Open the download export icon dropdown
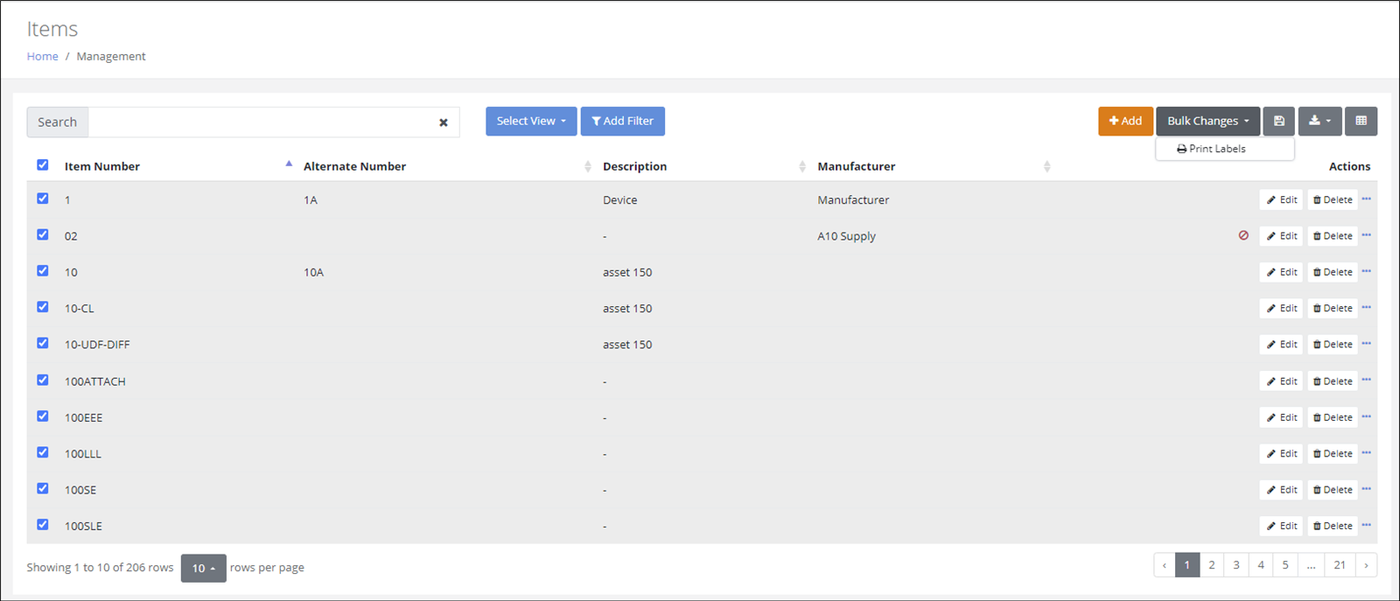 click(1320, 121)
